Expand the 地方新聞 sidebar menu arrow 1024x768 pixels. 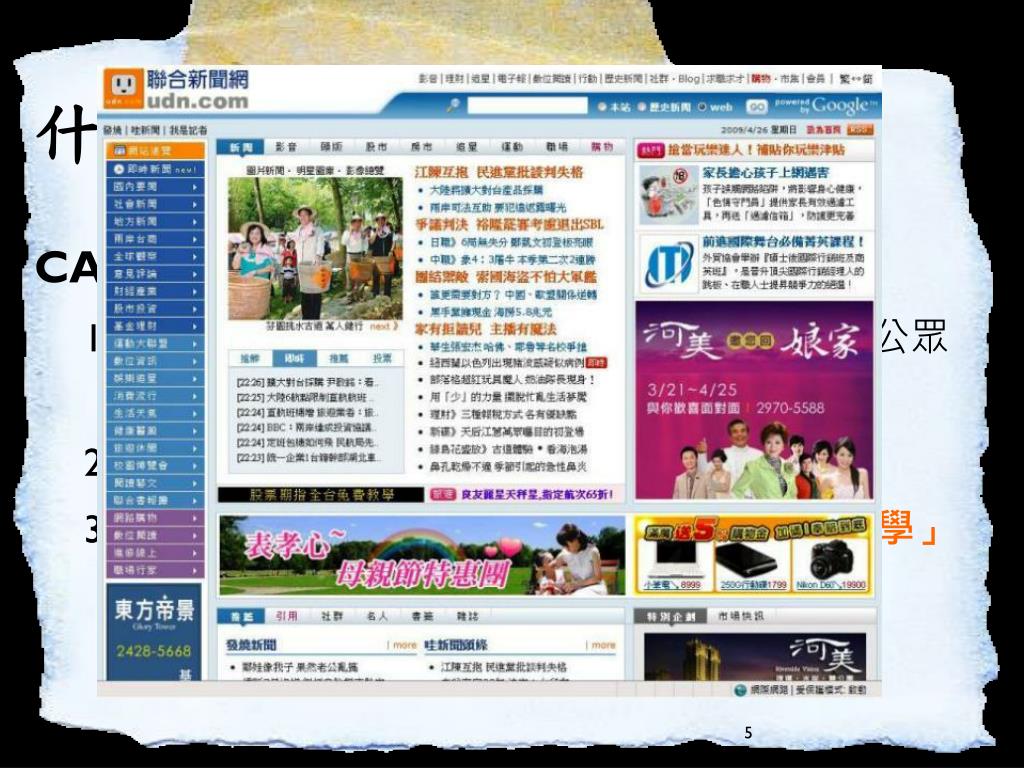195,222
